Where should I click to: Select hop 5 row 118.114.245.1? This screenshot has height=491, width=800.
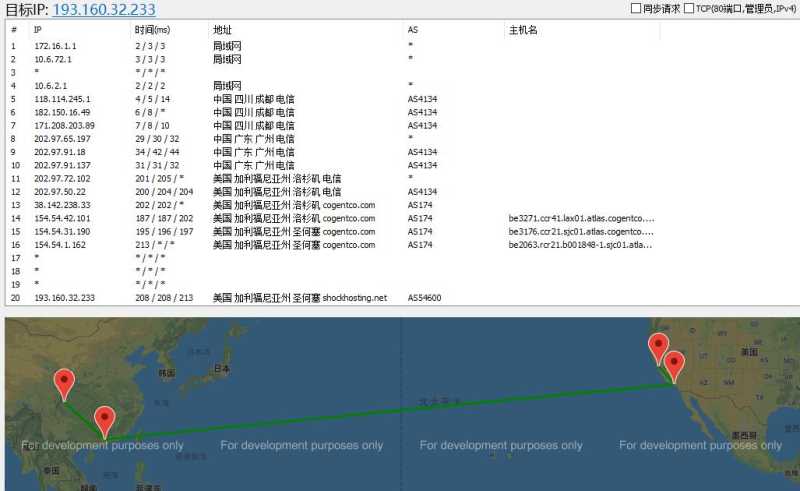(x=332, y=99)
